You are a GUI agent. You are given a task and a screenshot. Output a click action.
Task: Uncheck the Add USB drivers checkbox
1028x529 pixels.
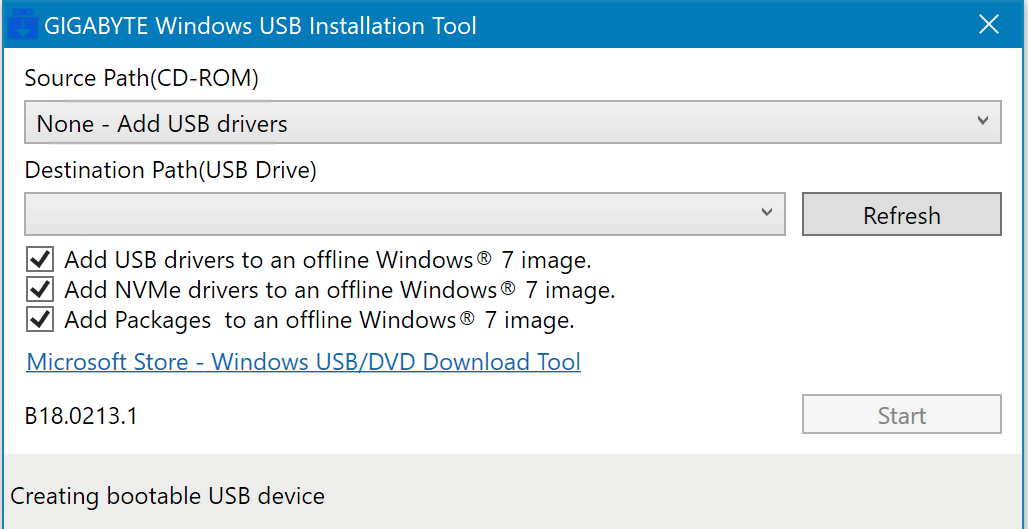click(x=40, y=261)
